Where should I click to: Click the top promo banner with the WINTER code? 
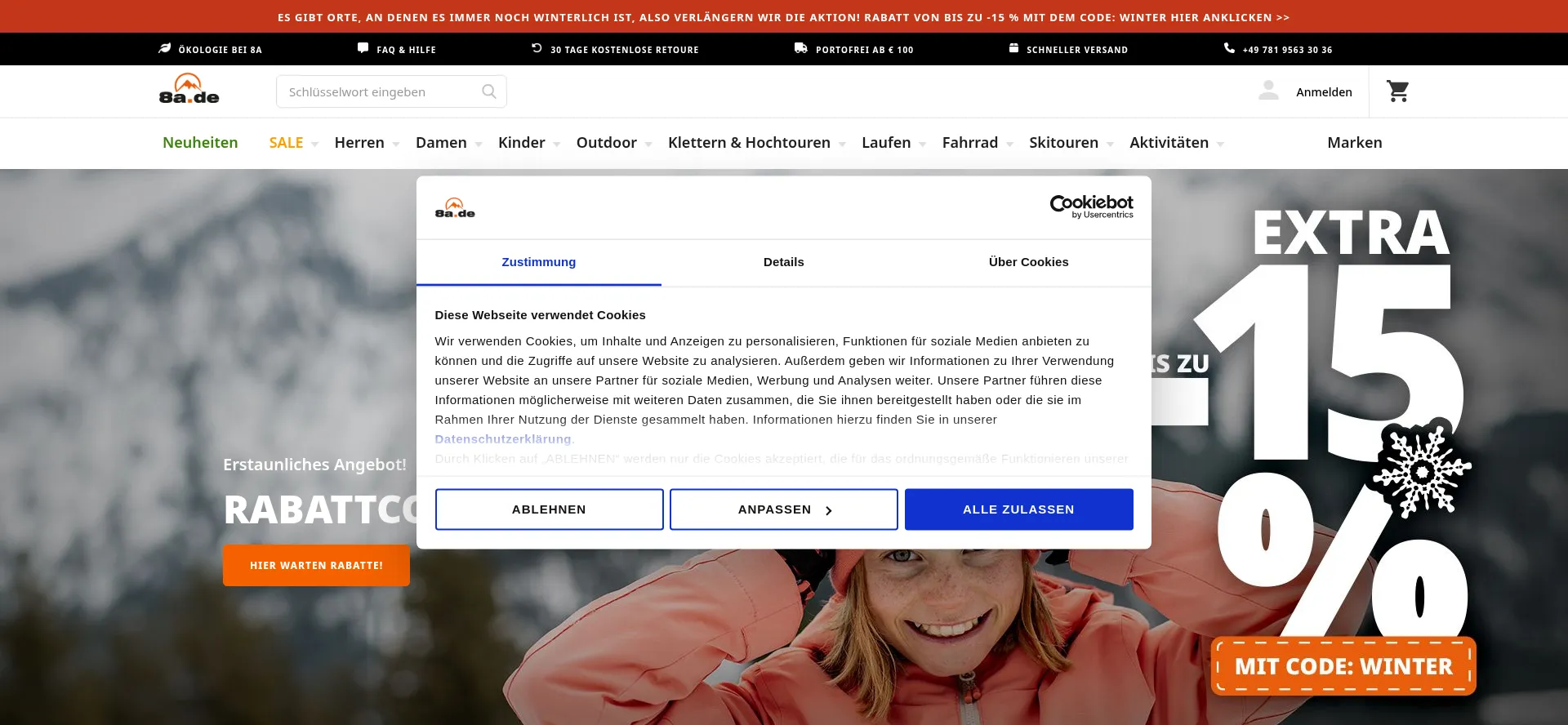pos(784,17)
